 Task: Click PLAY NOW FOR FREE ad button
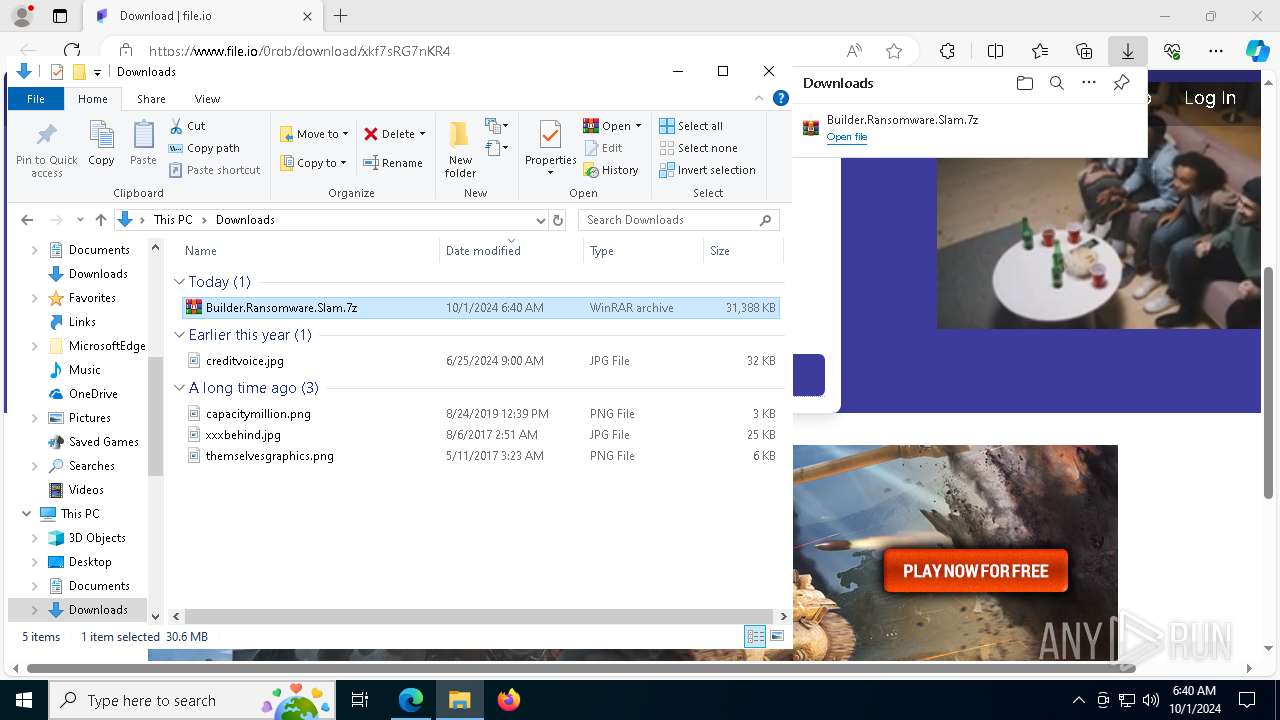[x=975, y=571]
